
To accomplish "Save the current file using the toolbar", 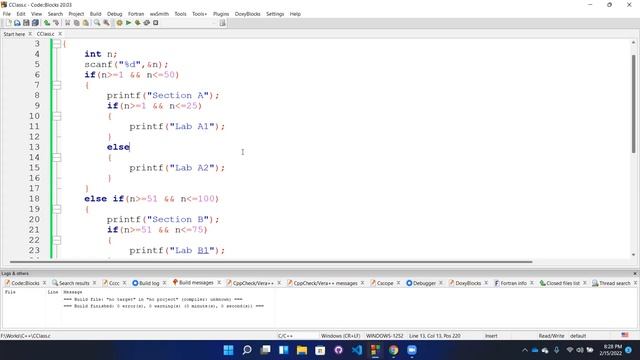I will point(26,23).
